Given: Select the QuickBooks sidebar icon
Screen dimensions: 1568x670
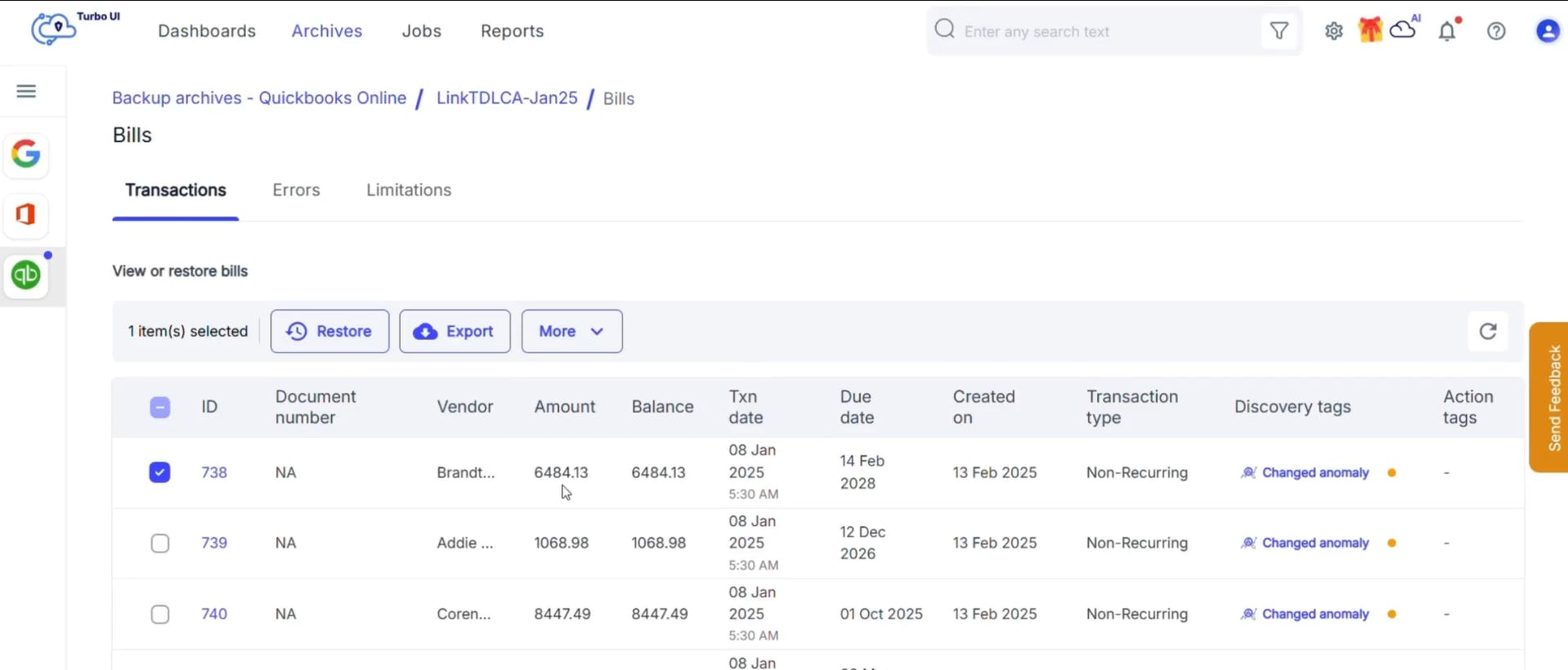Looking at the screenshot, I should pos(26,275).
